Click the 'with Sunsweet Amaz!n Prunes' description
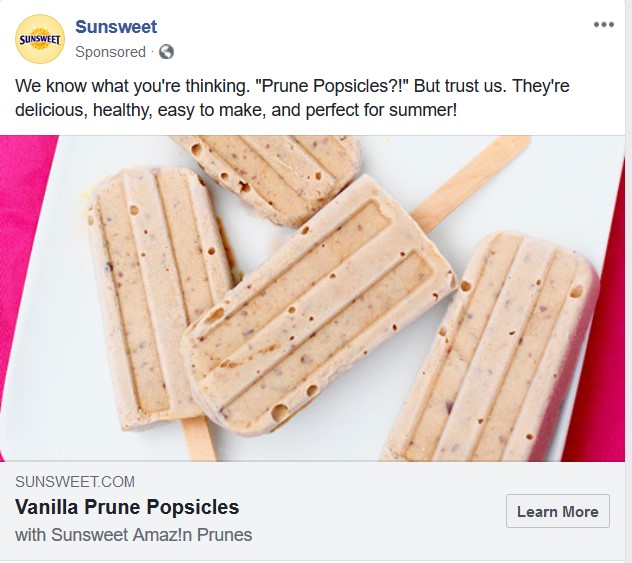The height and width of the screenshot is (563, 632). 133,535
